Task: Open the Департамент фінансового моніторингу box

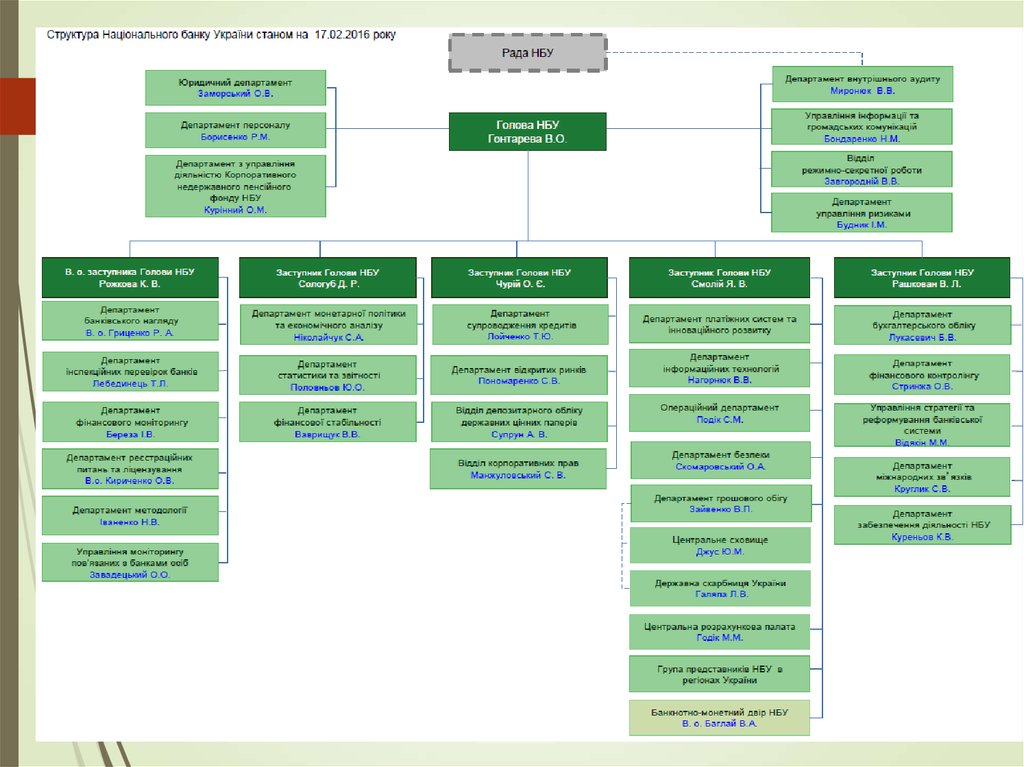Action: 130,422
